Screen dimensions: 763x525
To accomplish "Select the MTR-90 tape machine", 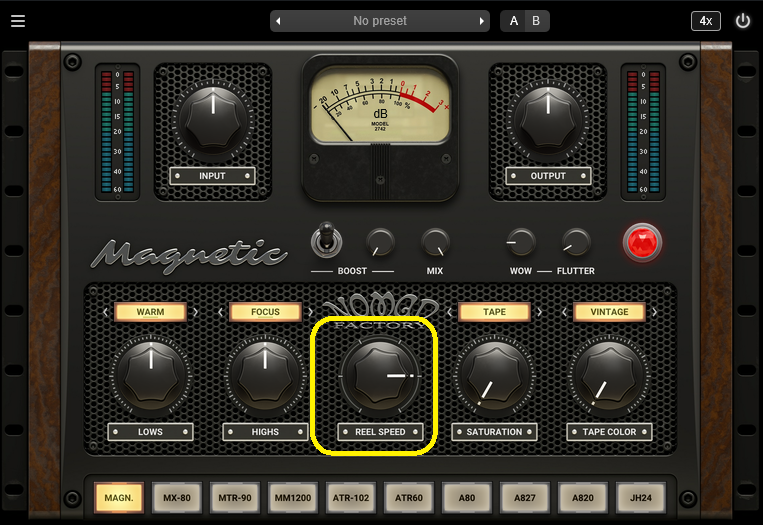I will (x=235, y=498).
